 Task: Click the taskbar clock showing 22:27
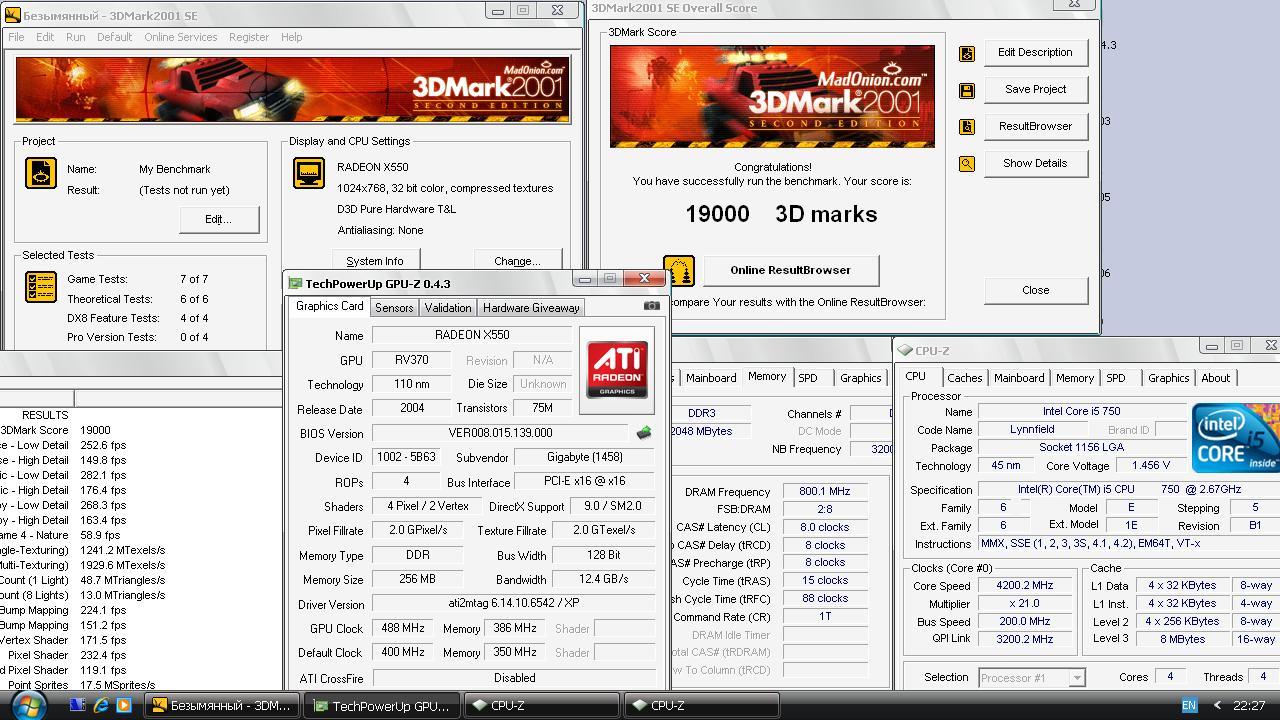click(x=1249, y=705)
